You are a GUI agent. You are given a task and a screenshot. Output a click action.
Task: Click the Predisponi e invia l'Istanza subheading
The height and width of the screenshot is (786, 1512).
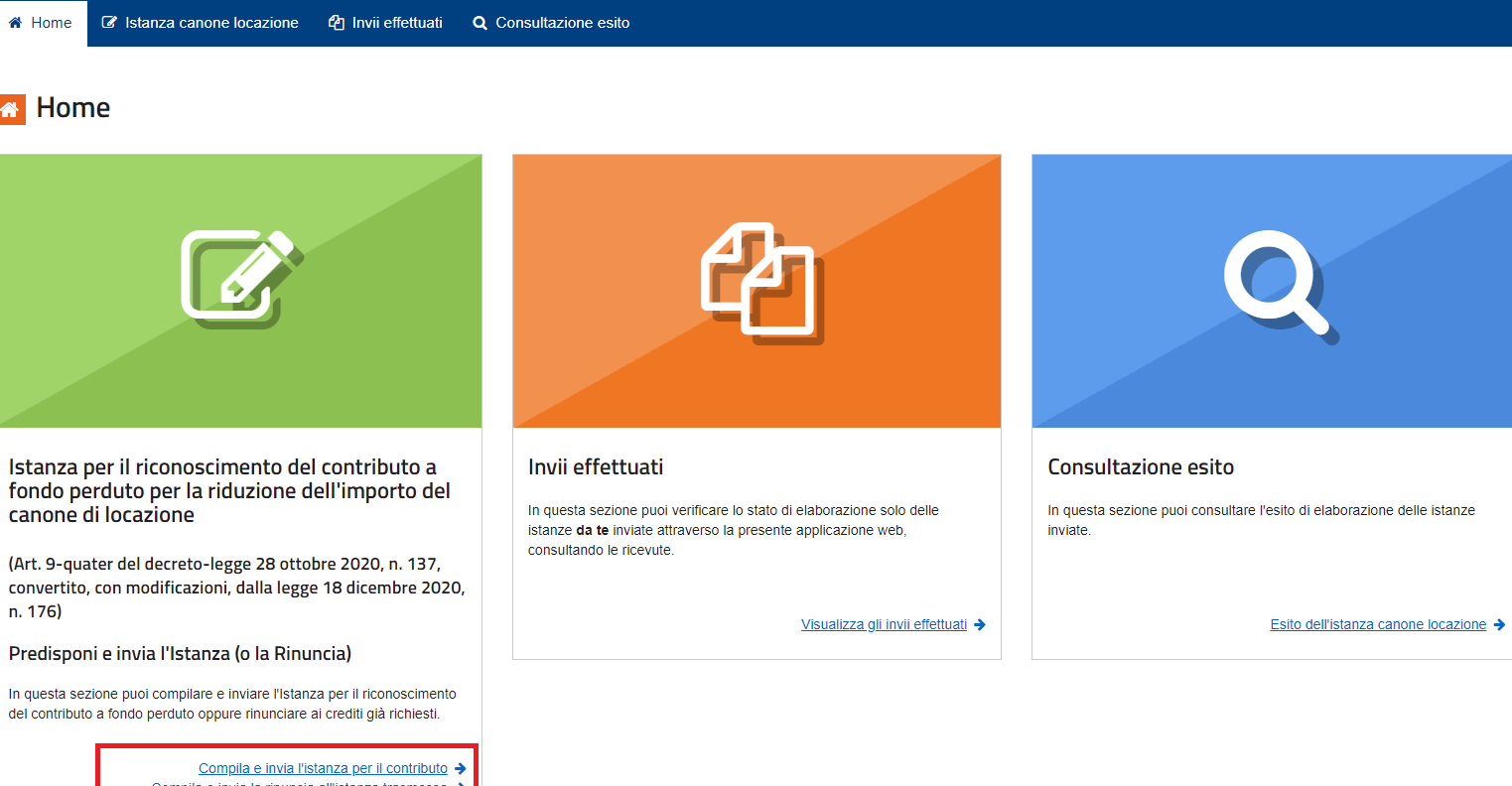point(180,653)
